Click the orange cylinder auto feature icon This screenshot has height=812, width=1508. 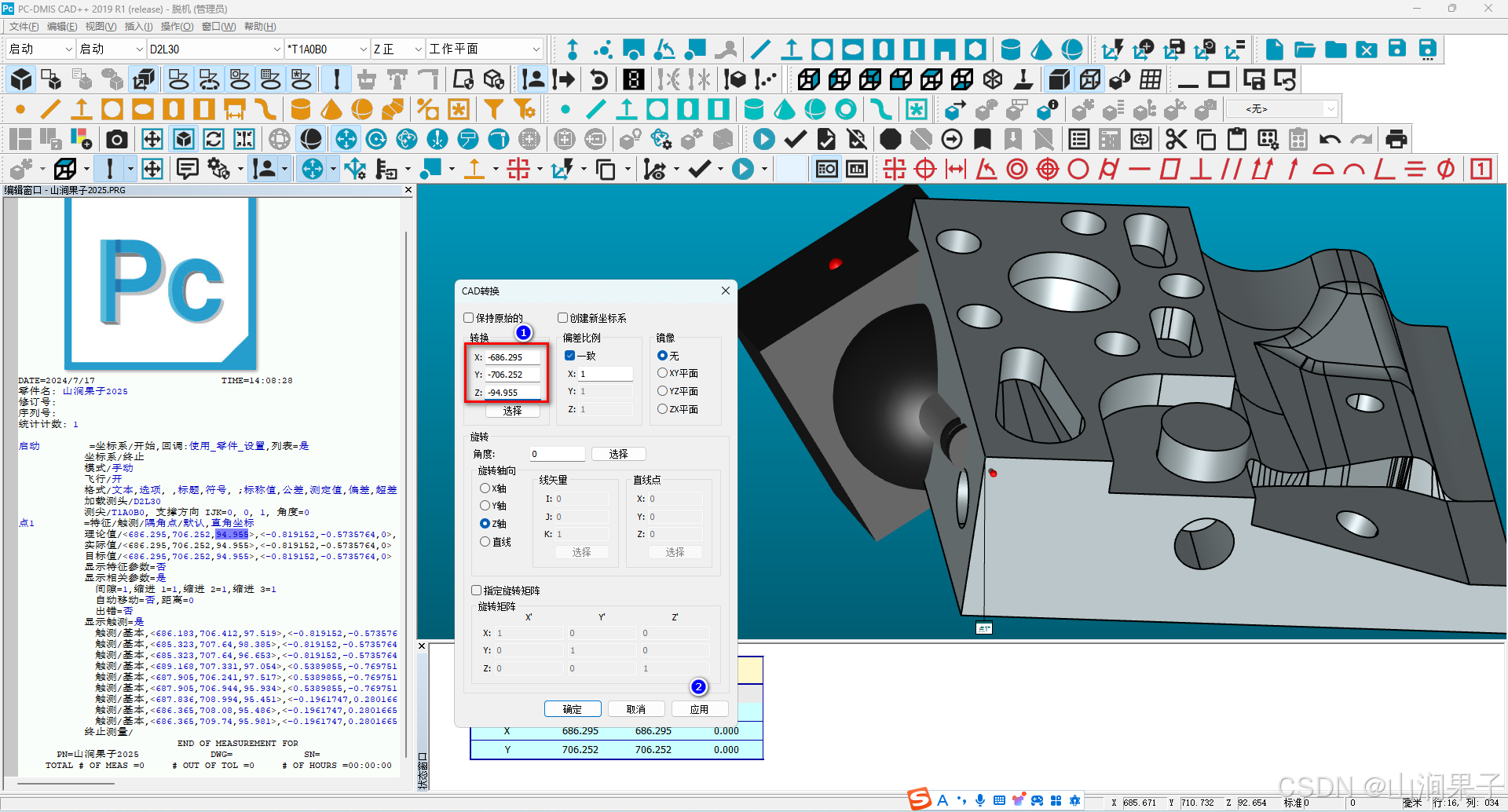pos(301,109)
